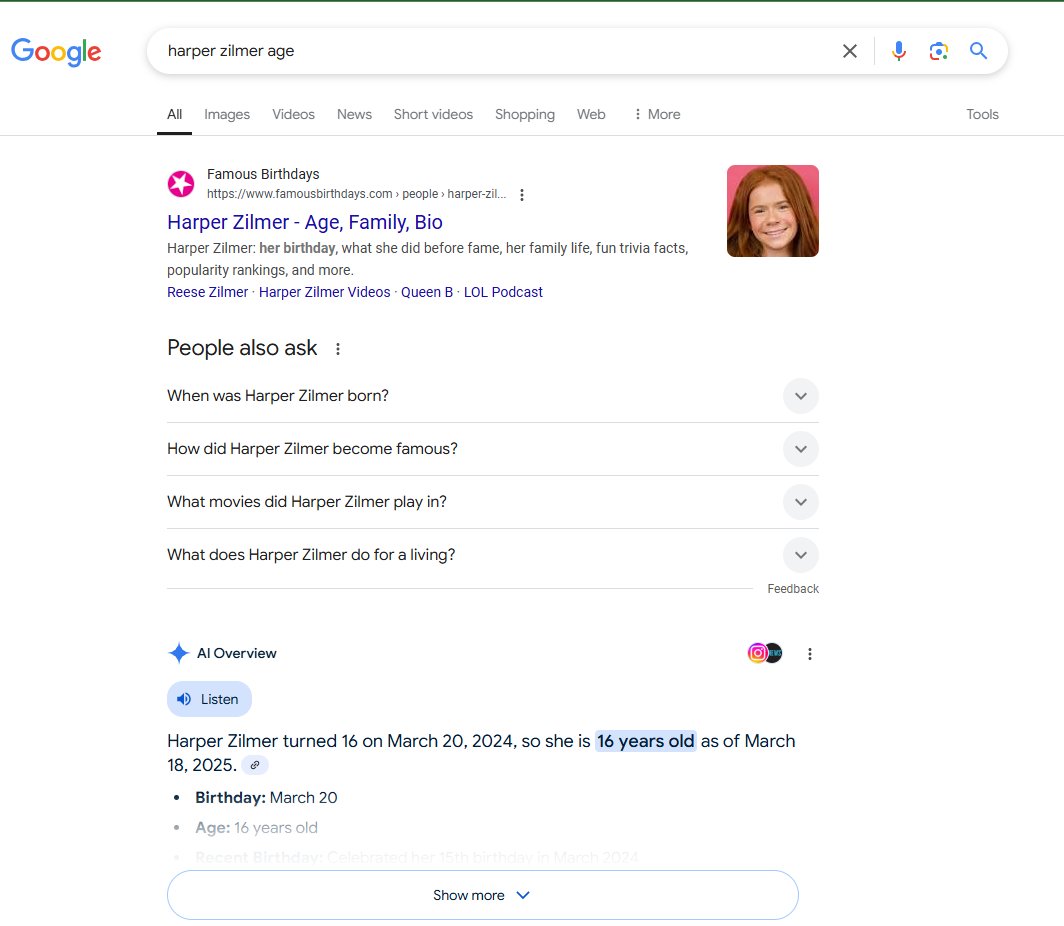The height and width of the screenshot is (926, 1064).
Task: Click the AI Overview sparkle icon
Action: (178, 653)
